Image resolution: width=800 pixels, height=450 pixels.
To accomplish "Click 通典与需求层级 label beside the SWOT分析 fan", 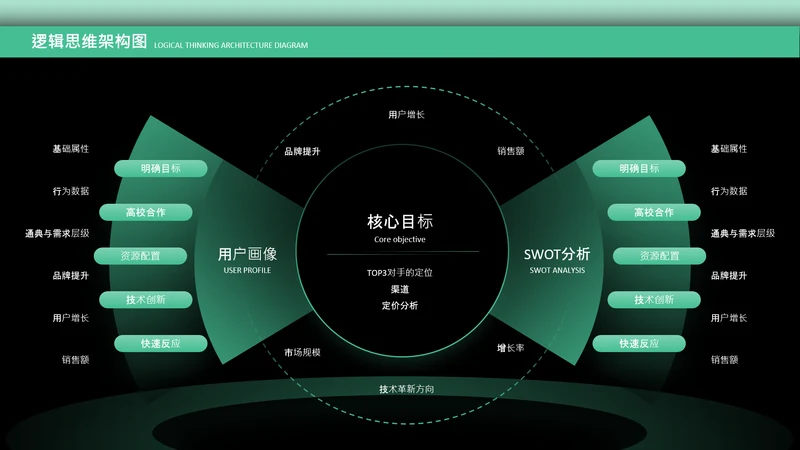I will tap(743, 234).
